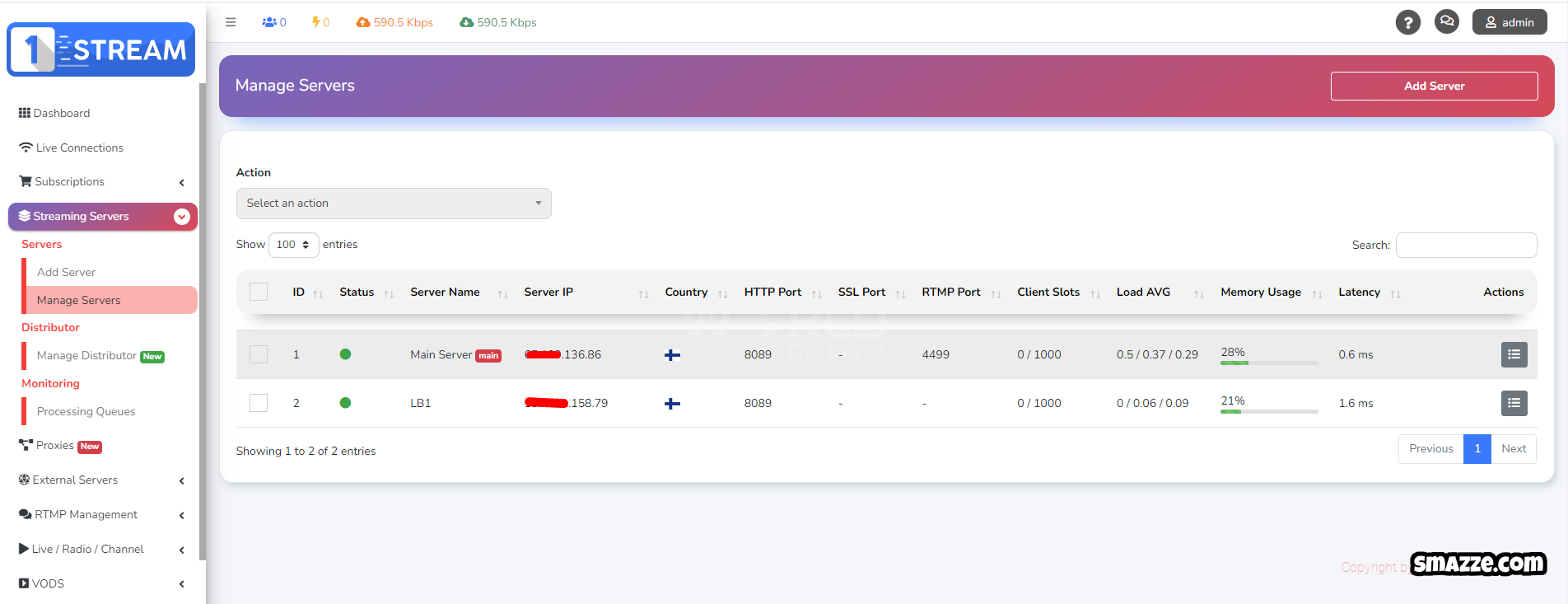Click the Add Server button
Image resolution: width=1568 pixels, height=604 pixels.
tap(1434, 86)
